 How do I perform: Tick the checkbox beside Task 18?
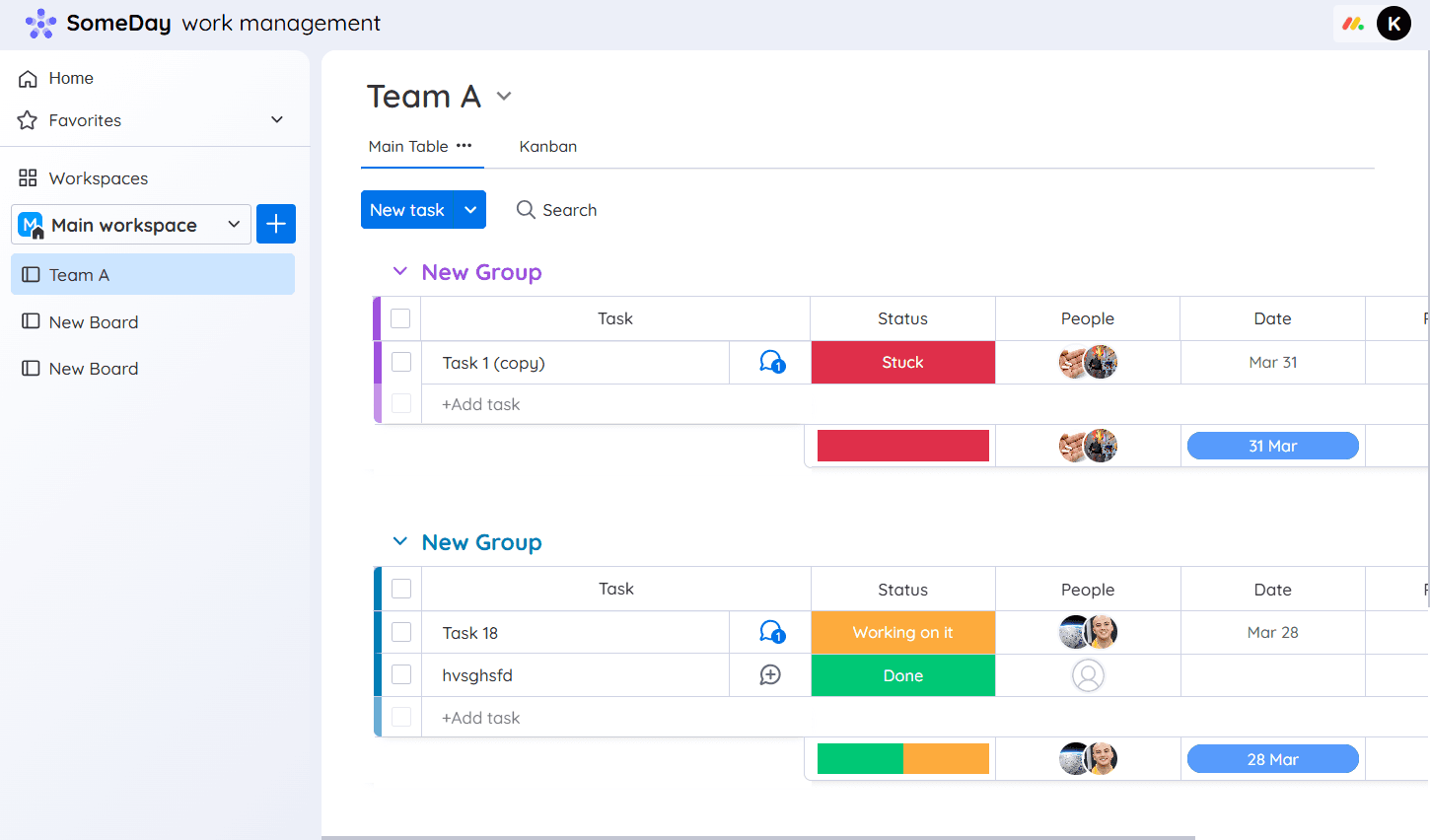(x=401, y=632)
